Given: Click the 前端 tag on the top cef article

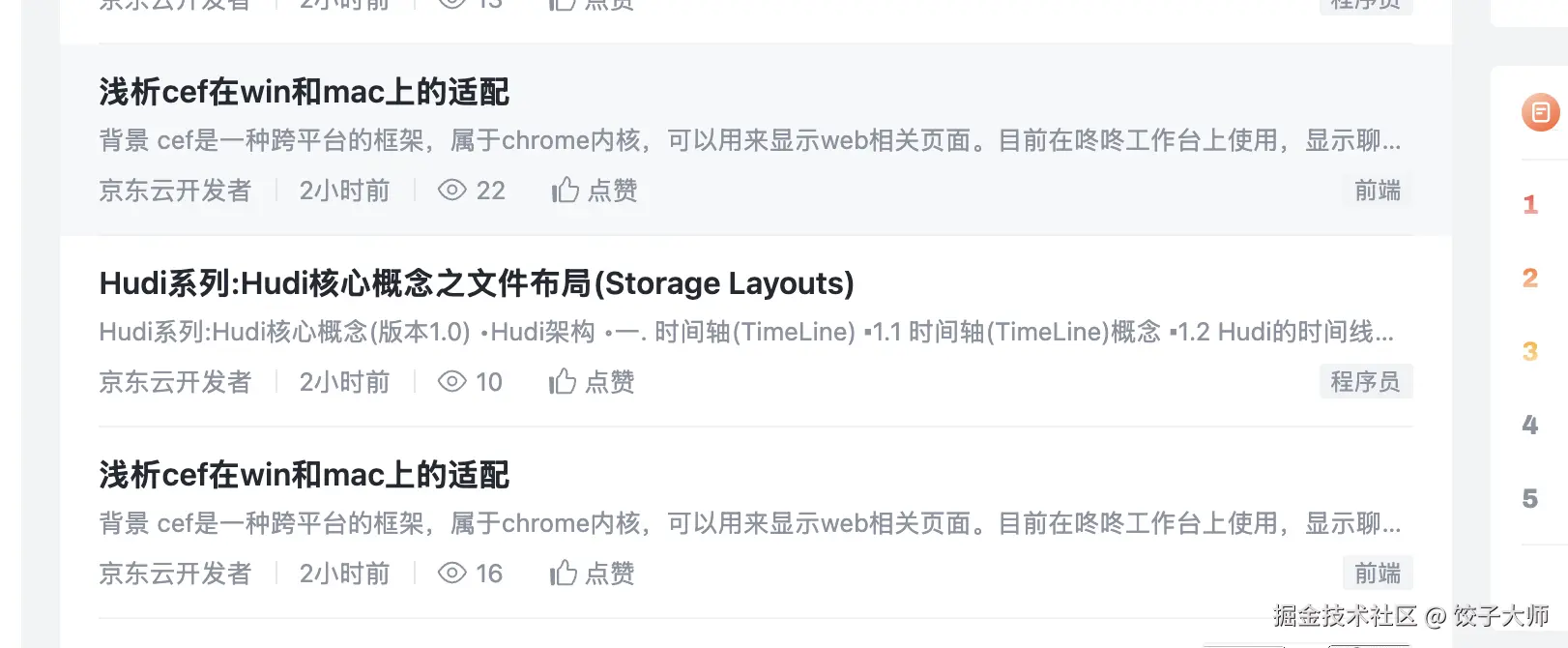Looking at the screenshot, I should point(1377,191).
